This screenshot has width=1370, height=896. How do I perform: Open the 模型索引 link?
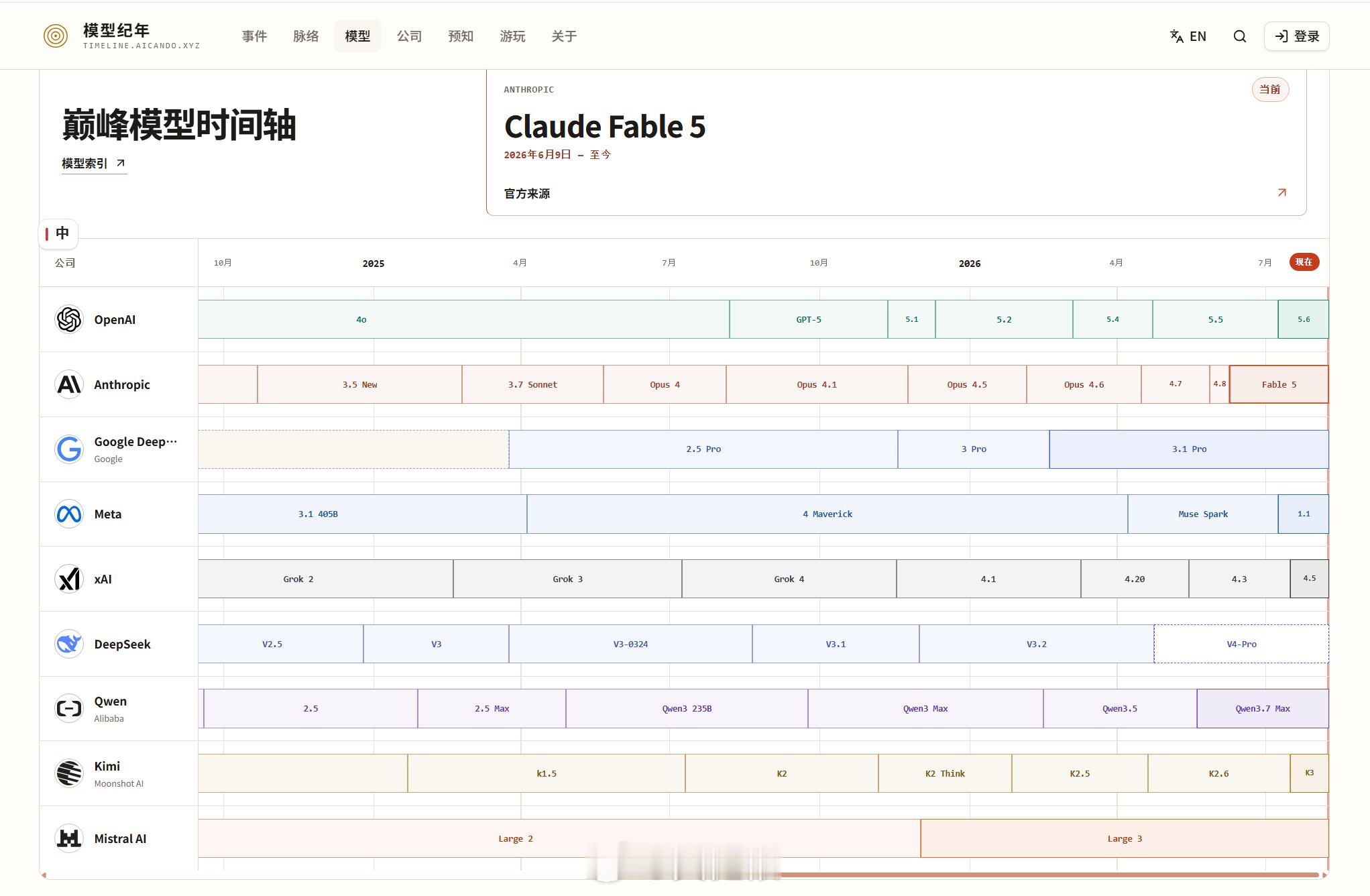94,164
